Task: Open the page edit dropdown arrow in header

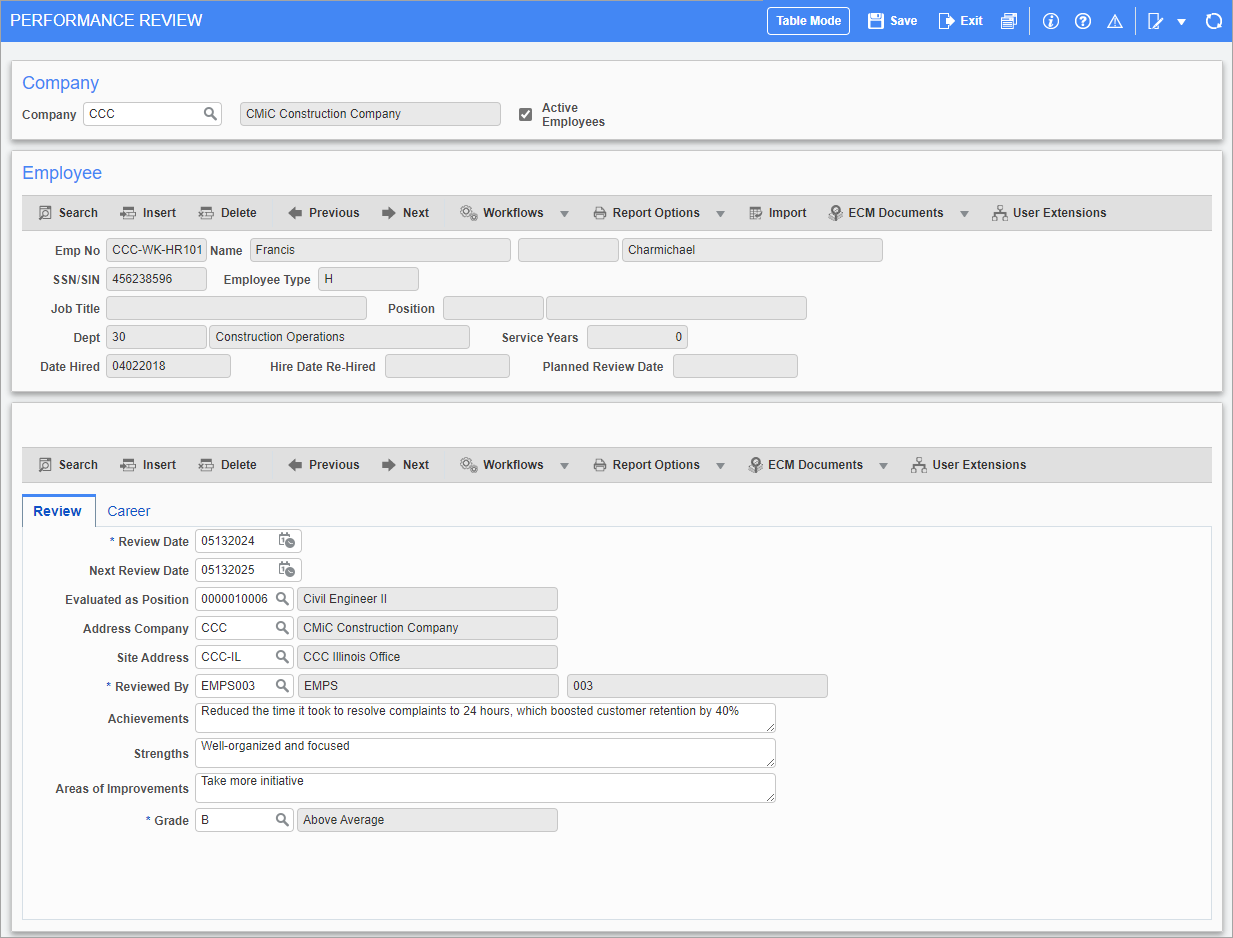Action: point(1181,22)
